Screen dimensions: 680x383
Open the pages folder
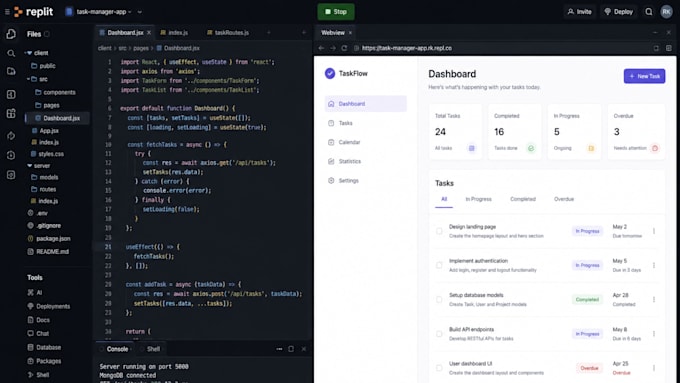47,105
